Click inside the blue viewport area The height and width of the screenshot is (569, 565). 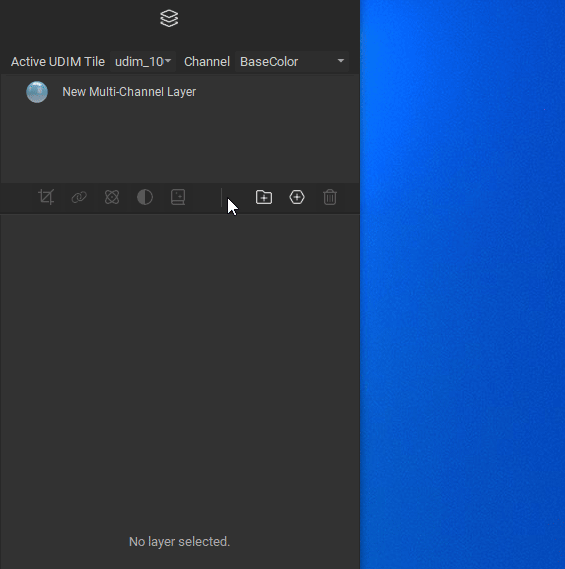coord(463,284)
